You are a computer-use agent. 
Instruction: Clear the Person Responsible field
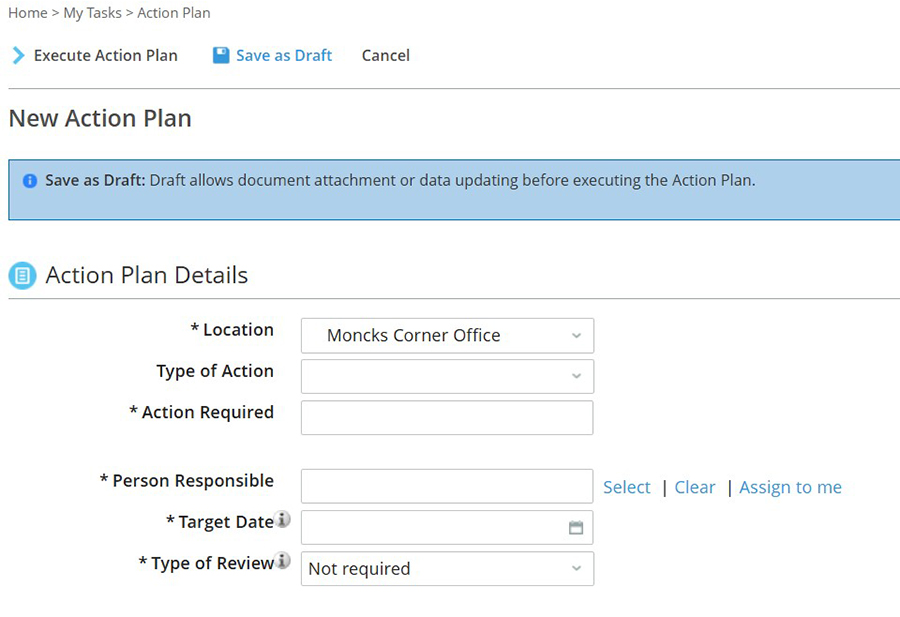pyautogui.click(x=695, y=487)
